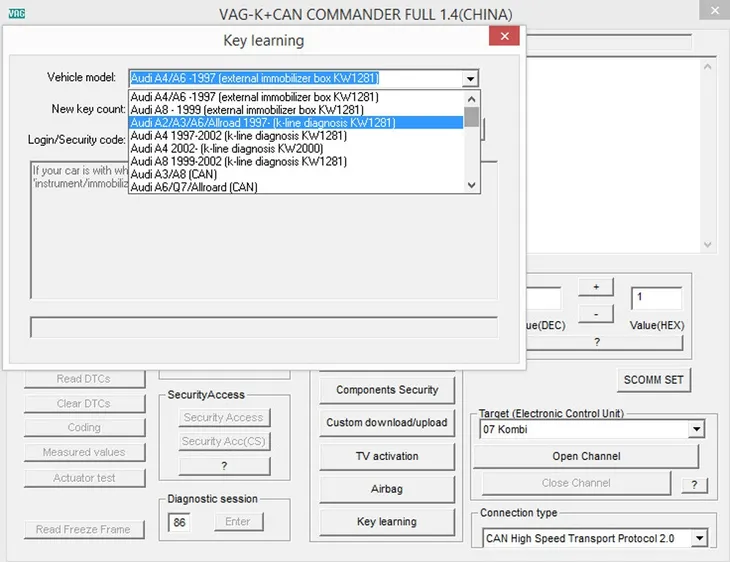Select Audi A4 2002- k-line KW2000 option
The width and height of the screenshot is (730, 562).
pyautogui.click(x=297, y=149)
